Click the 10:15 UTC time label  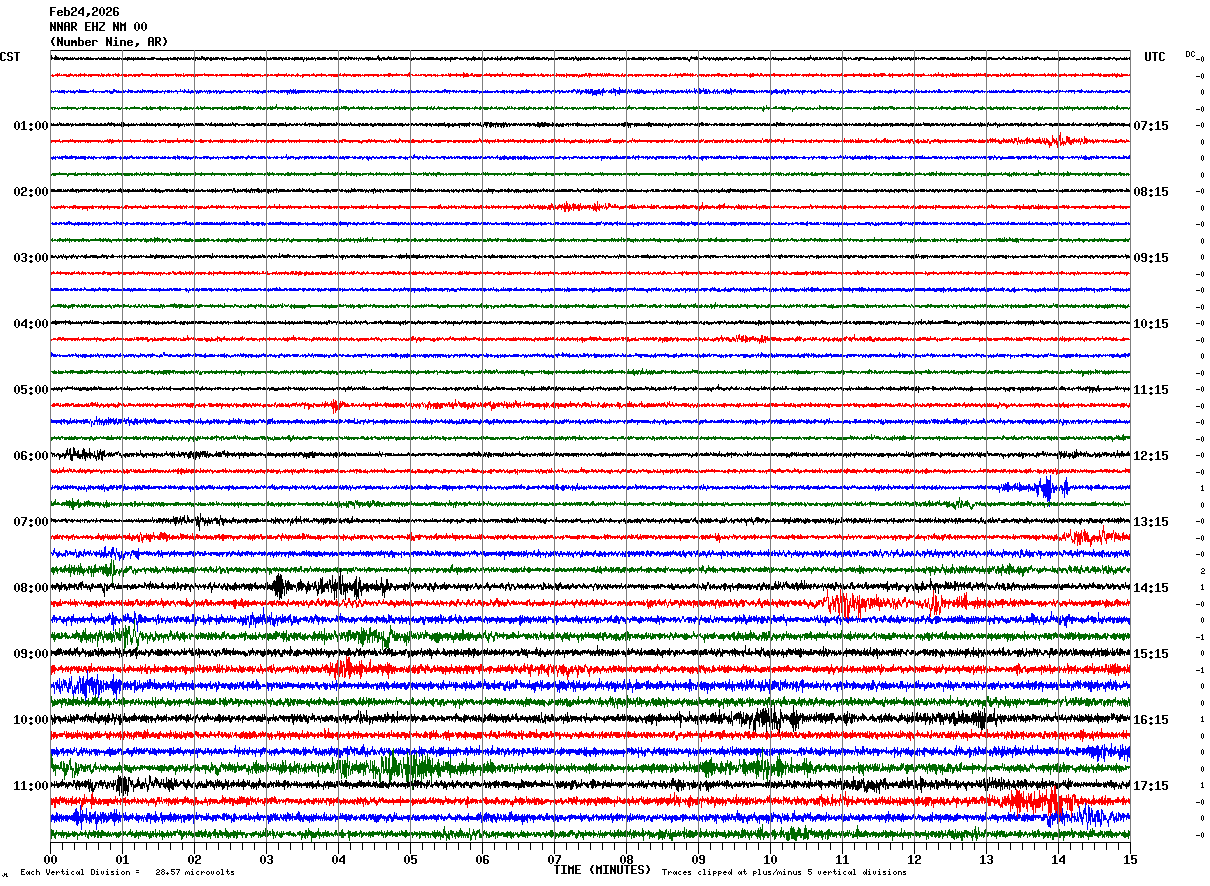pos(1151,324)
